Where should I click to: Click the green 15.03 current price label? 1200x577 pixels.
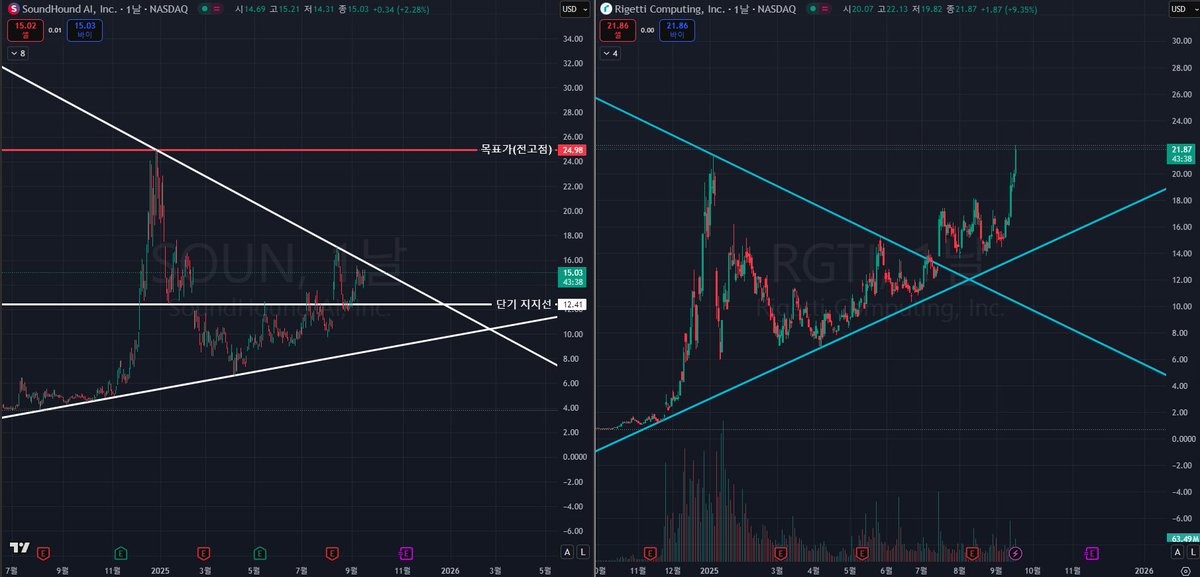[x=572, y=277]
